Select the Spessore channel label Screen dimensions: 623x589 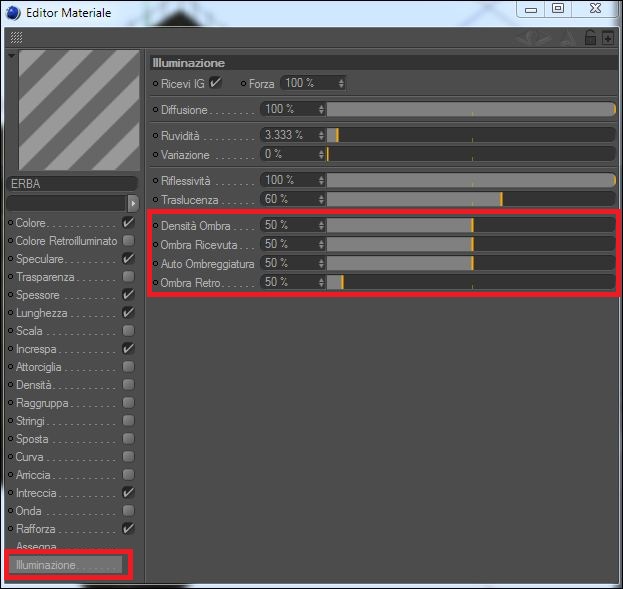click(x=38, y=295)
